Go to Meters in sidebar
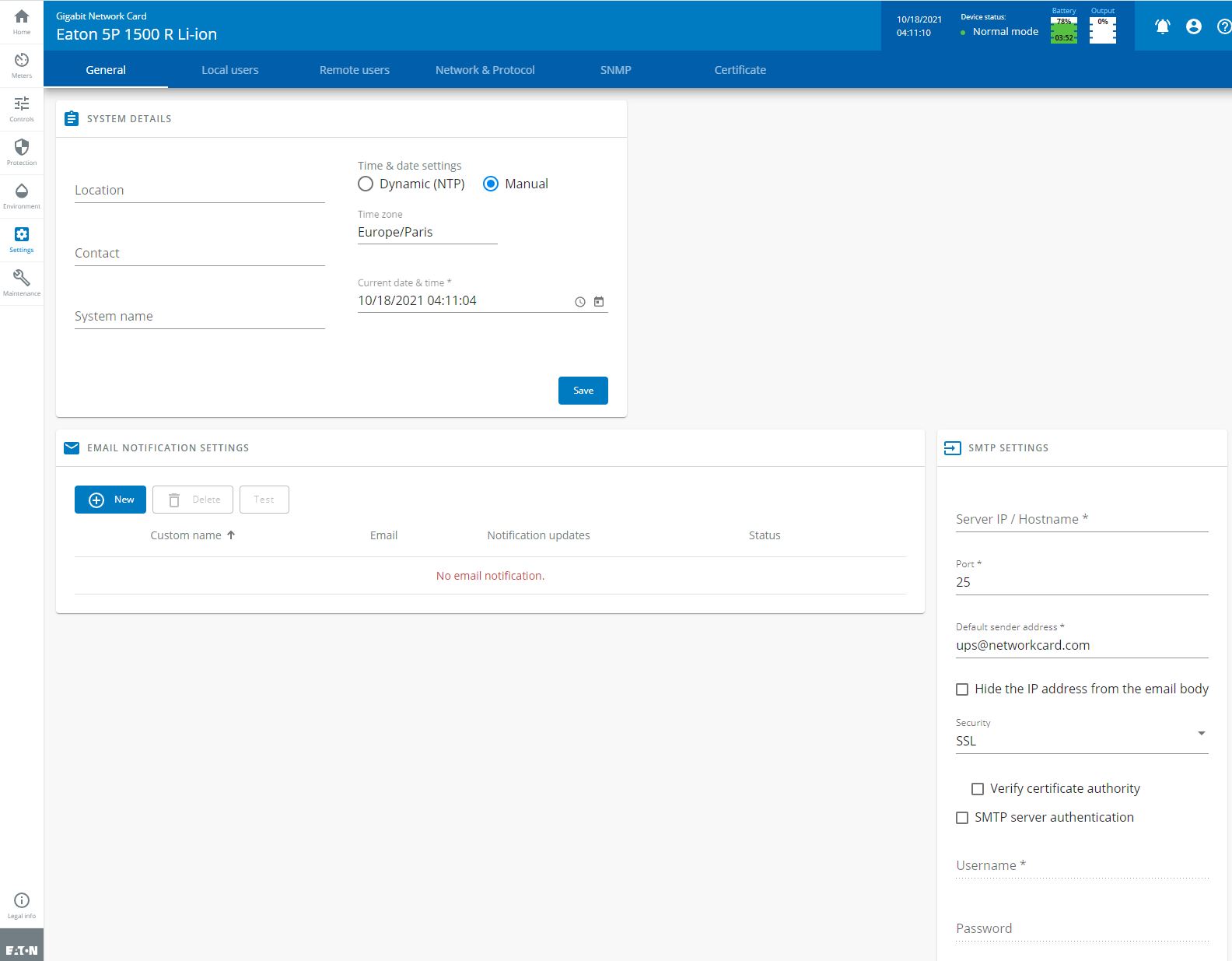The image size is (1232, 961). click(22, 65)
